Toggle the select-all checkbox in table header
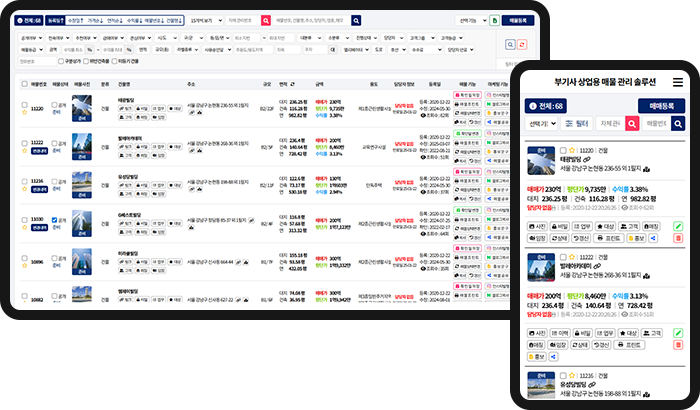 point(24,86)
